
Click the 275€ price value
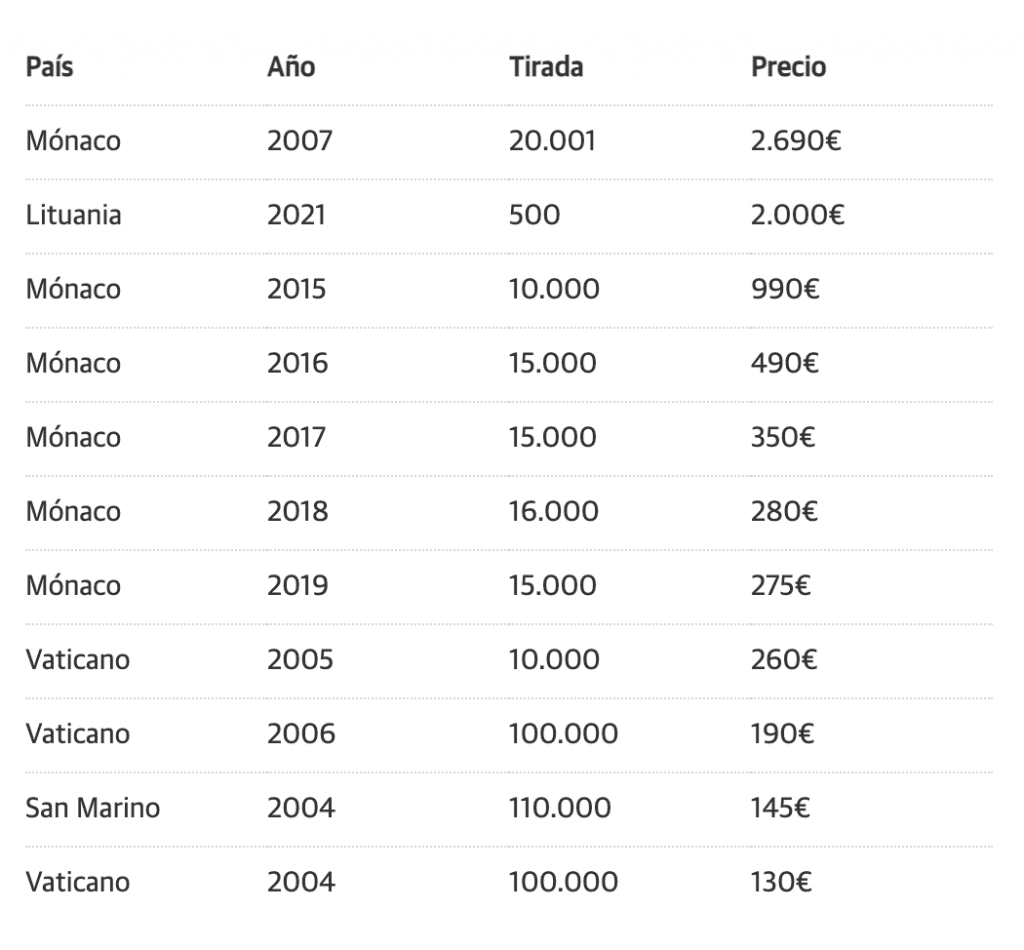click(780, 585)
